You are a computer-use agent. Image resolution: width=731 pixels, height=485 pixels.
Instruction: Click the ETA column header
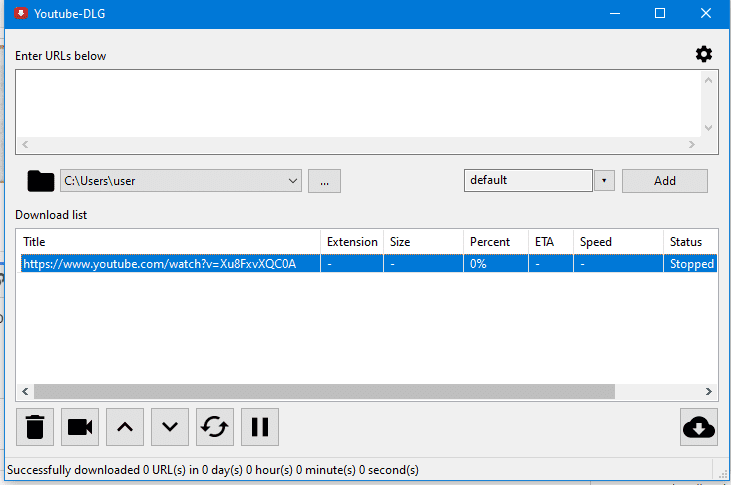click(551, 242)
